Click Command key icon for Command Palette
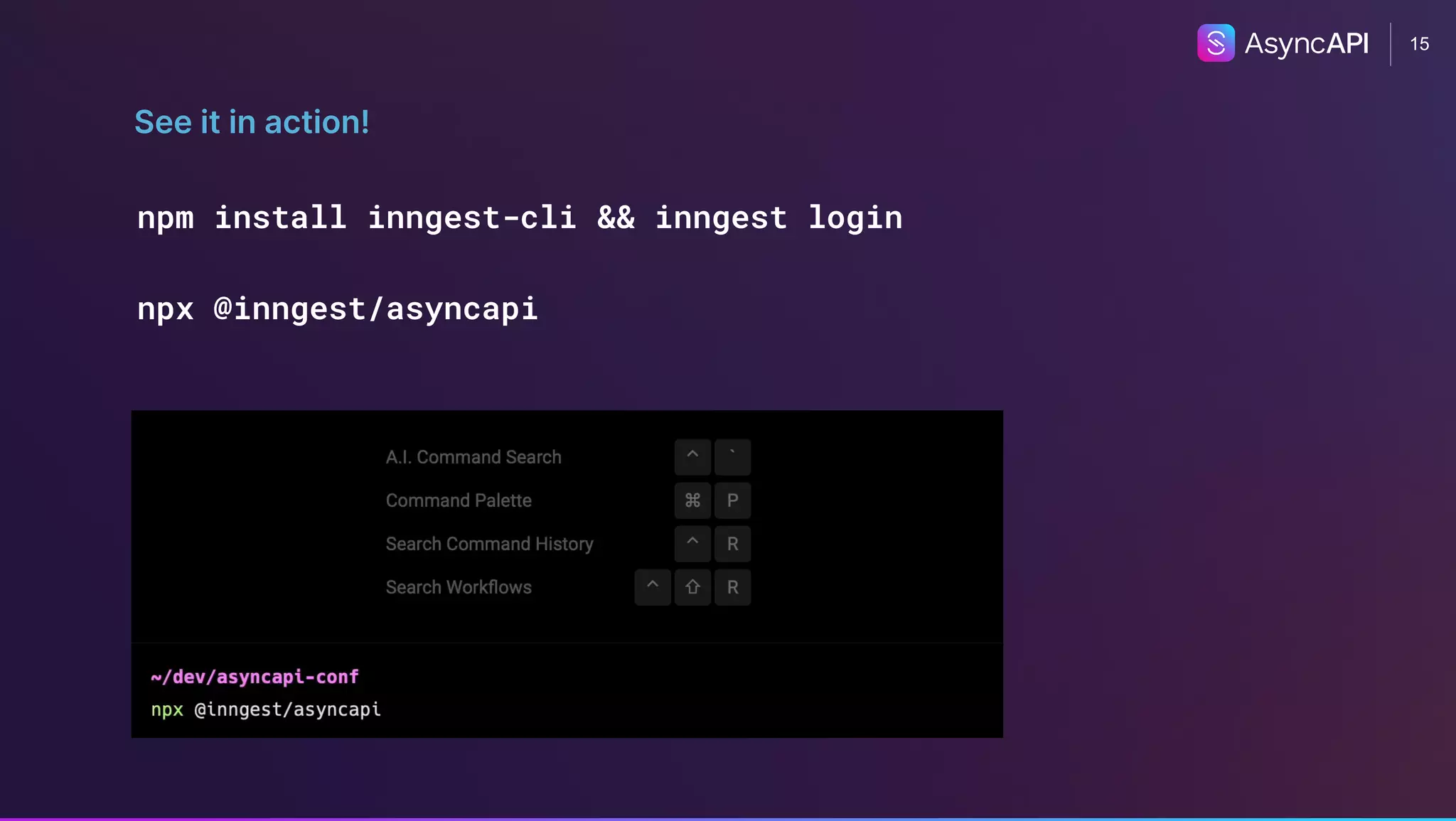The image size is (1456, 821). click(692, 500)
